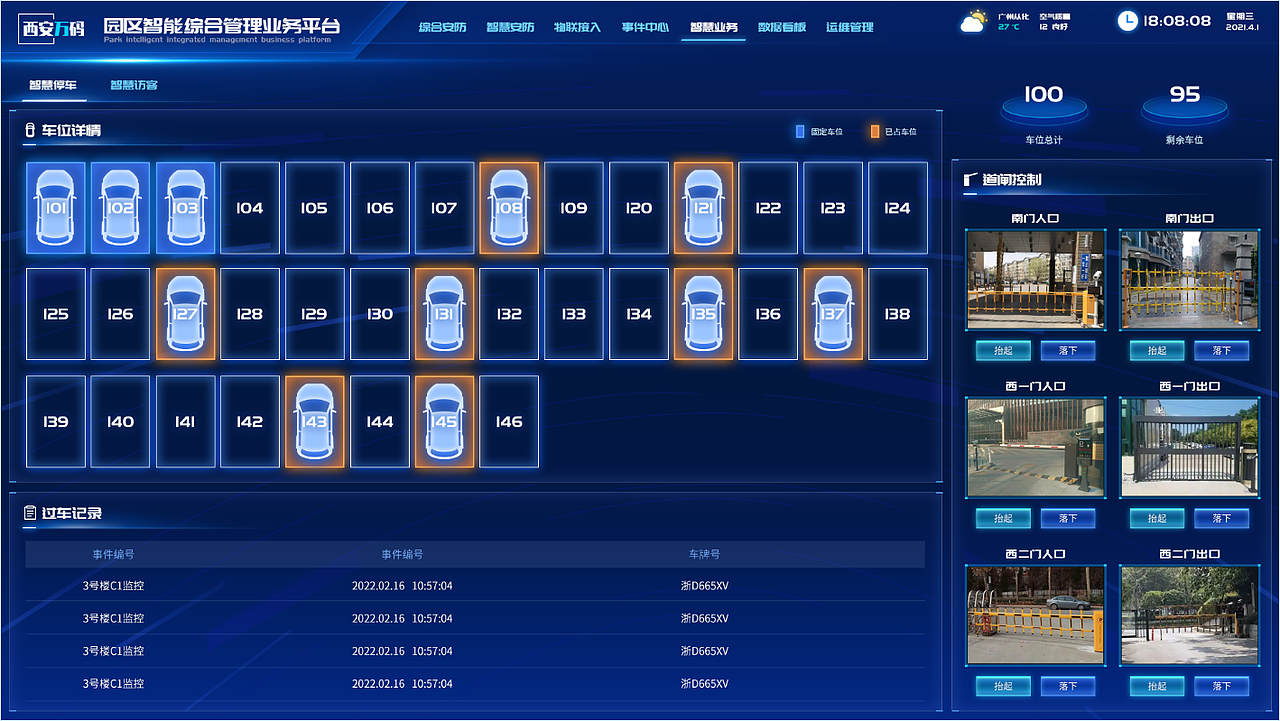Go to 物联接入 in top navigation
Image resolution: width=1280 pixels, height=721 pixels.
[x=578, y=27]
